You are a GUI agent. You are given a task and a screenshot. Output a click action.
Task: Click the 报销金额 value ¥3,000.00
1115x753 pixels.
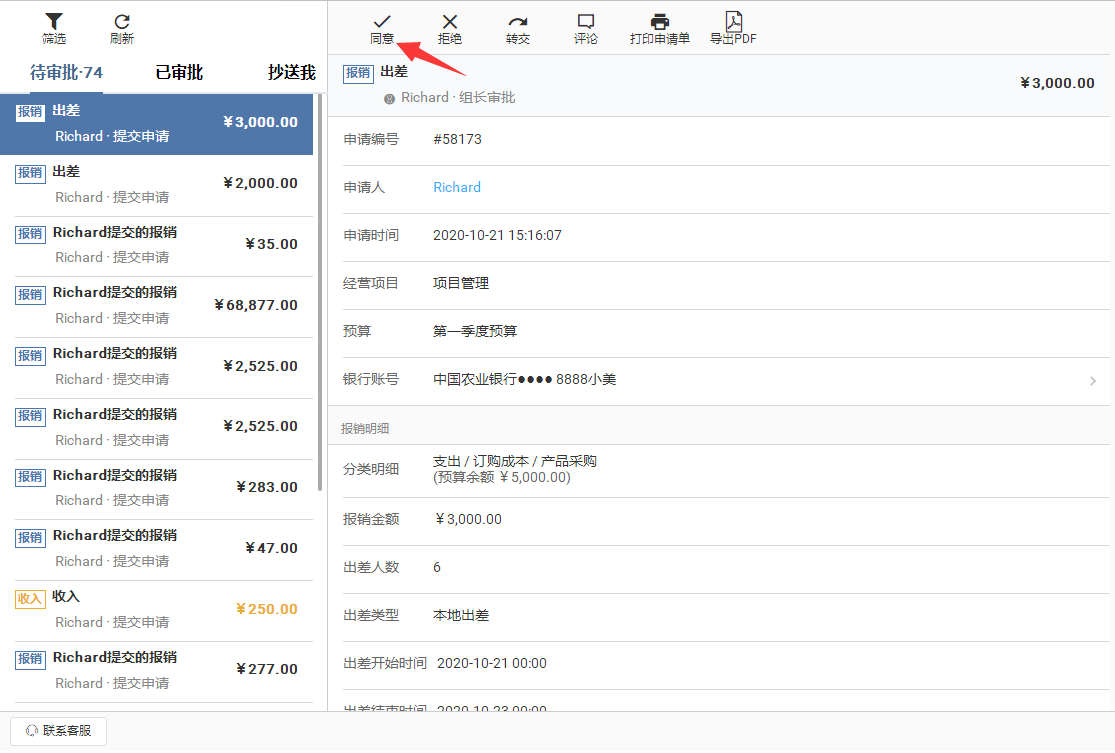[x=467, y=520]
